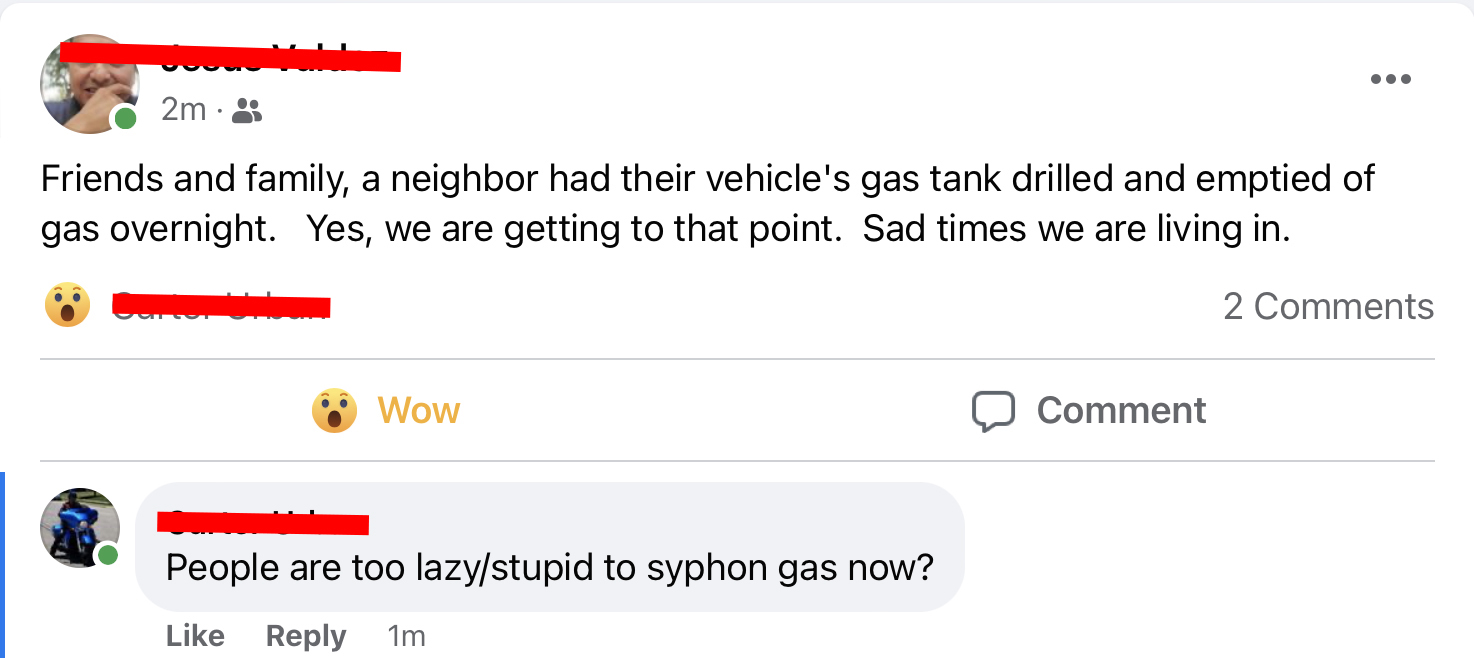Click the friends audience icon beside 2m

(x=246, y=111)
